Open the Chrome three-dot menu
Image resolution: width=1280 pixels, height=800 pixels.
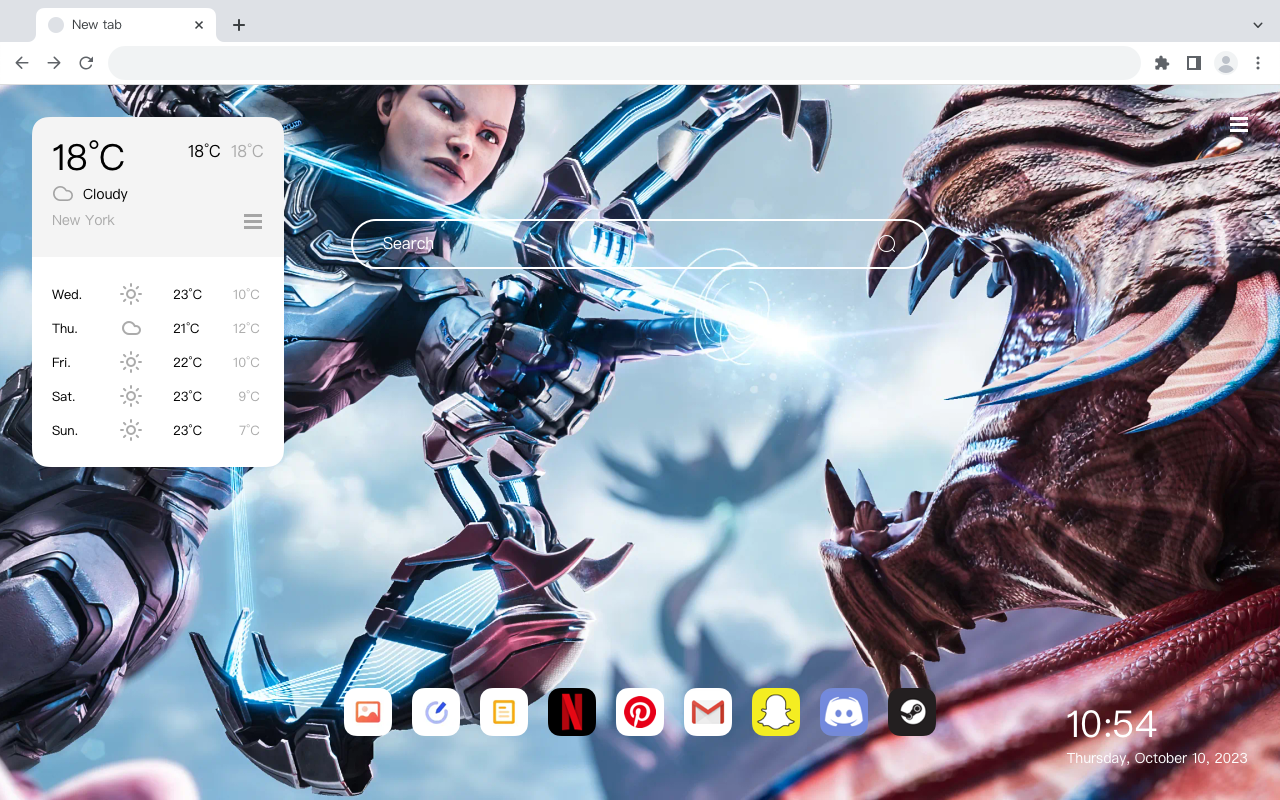click(x=1258, y=63)
